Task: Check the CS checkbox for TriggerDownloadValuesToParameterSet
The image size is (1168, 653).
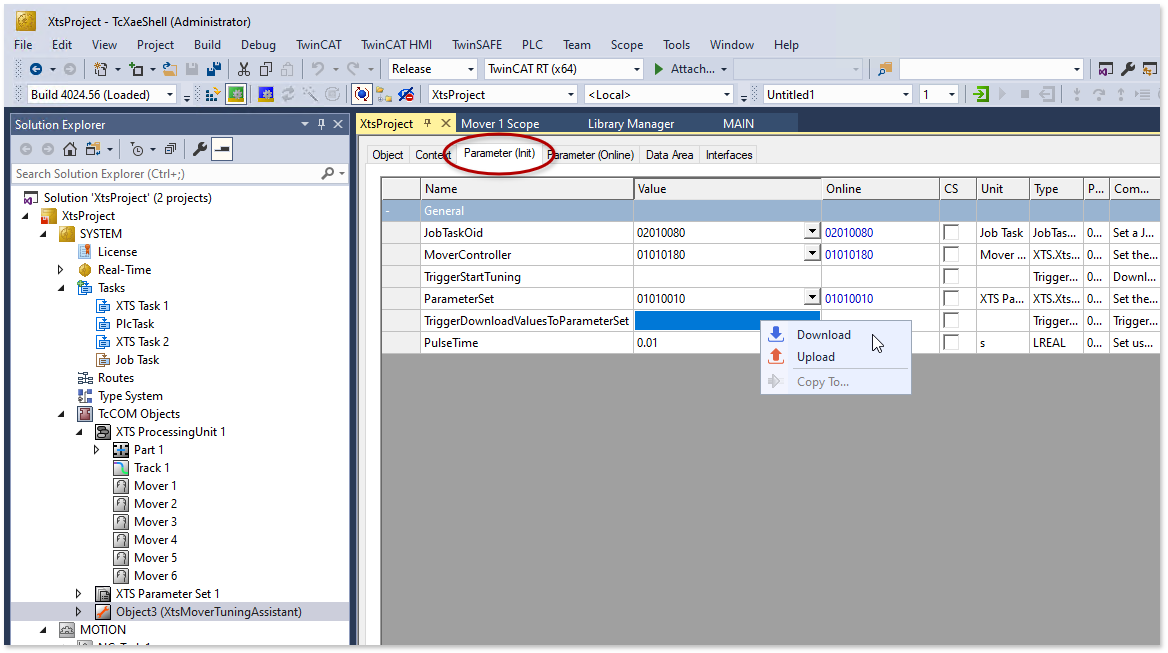Action: [951, 320]
